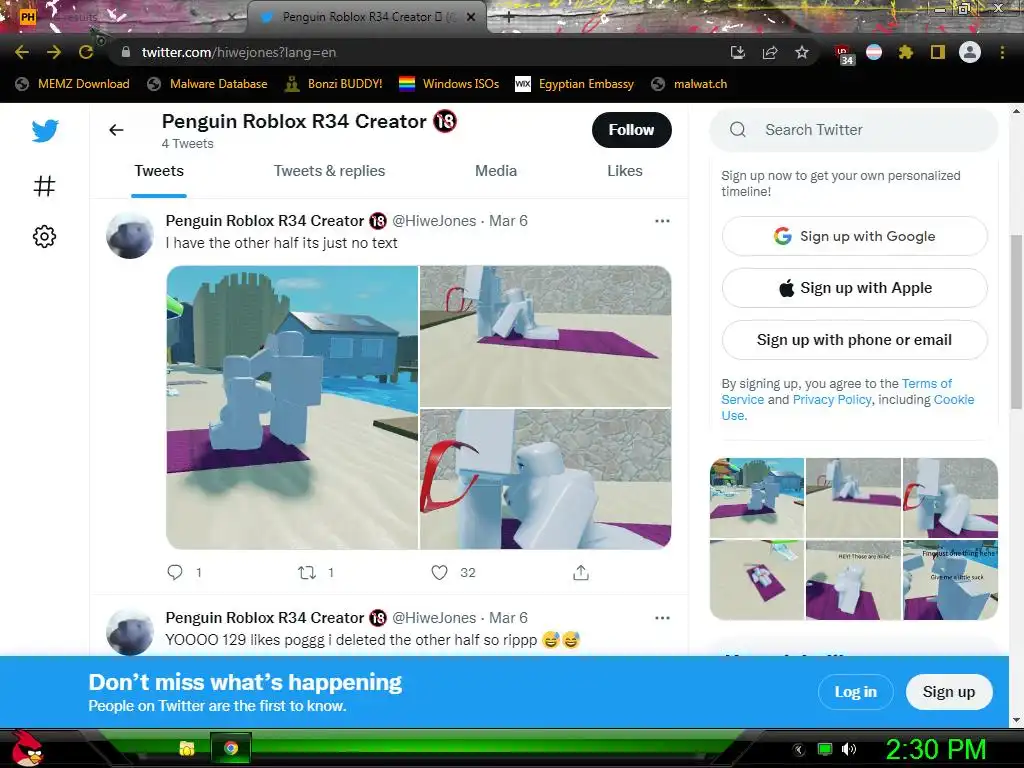Screen dimensions: 1024x768
Task: Switch to the Likes tab
Action: (x=625, y=171)
